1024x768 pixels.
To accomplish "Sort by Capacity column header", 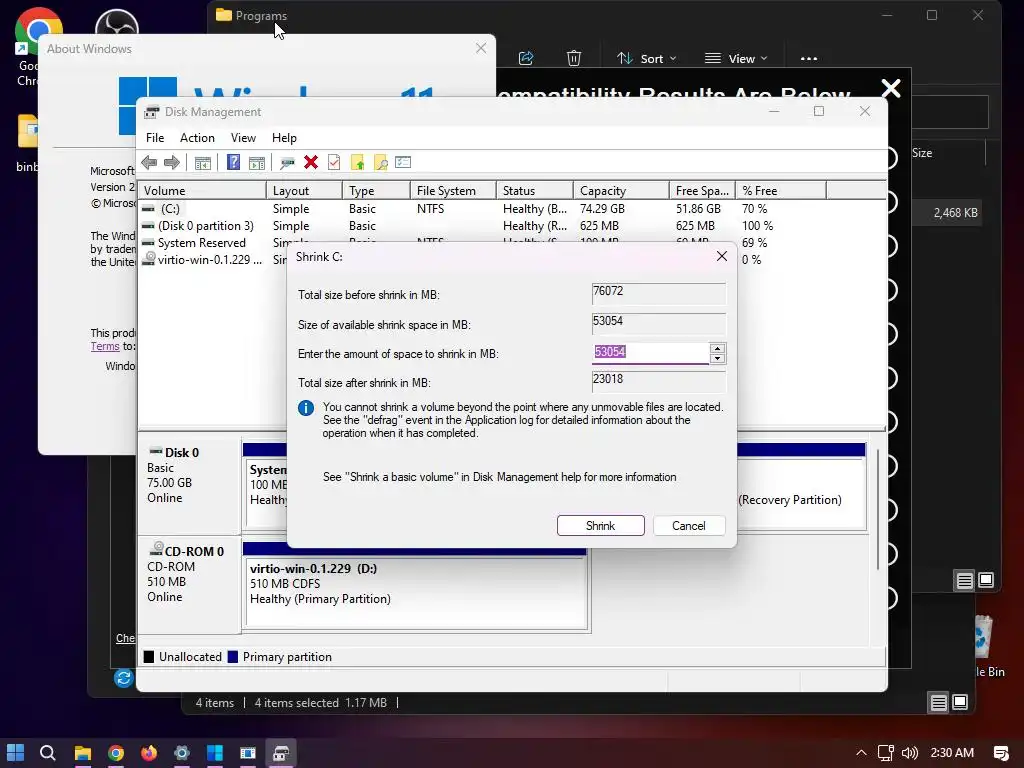I will coord(621,191).
